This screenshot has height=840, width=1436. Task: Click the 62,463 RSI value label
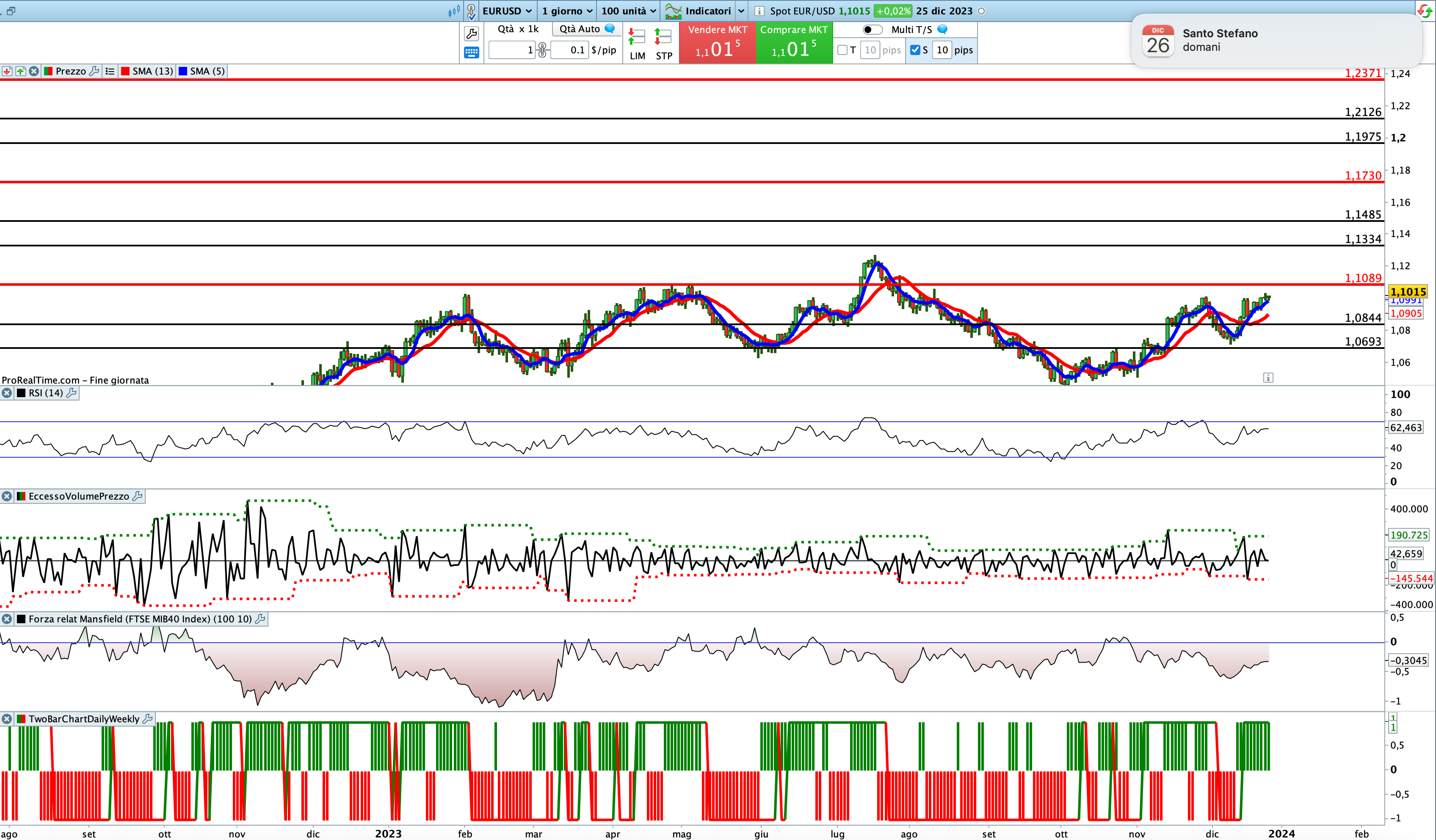point(1406,427)
